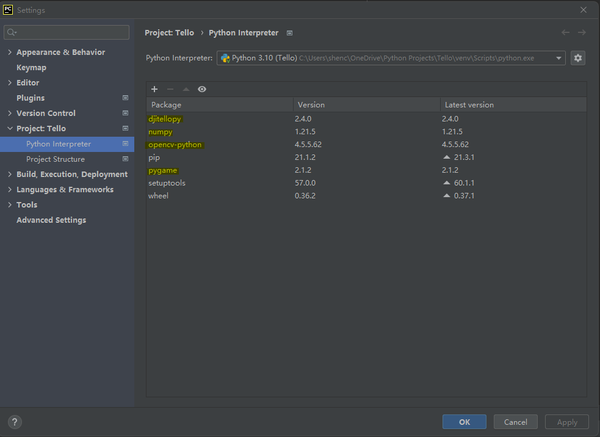
Task: Collapse the Project: Tello section
Action: (10, 129)
